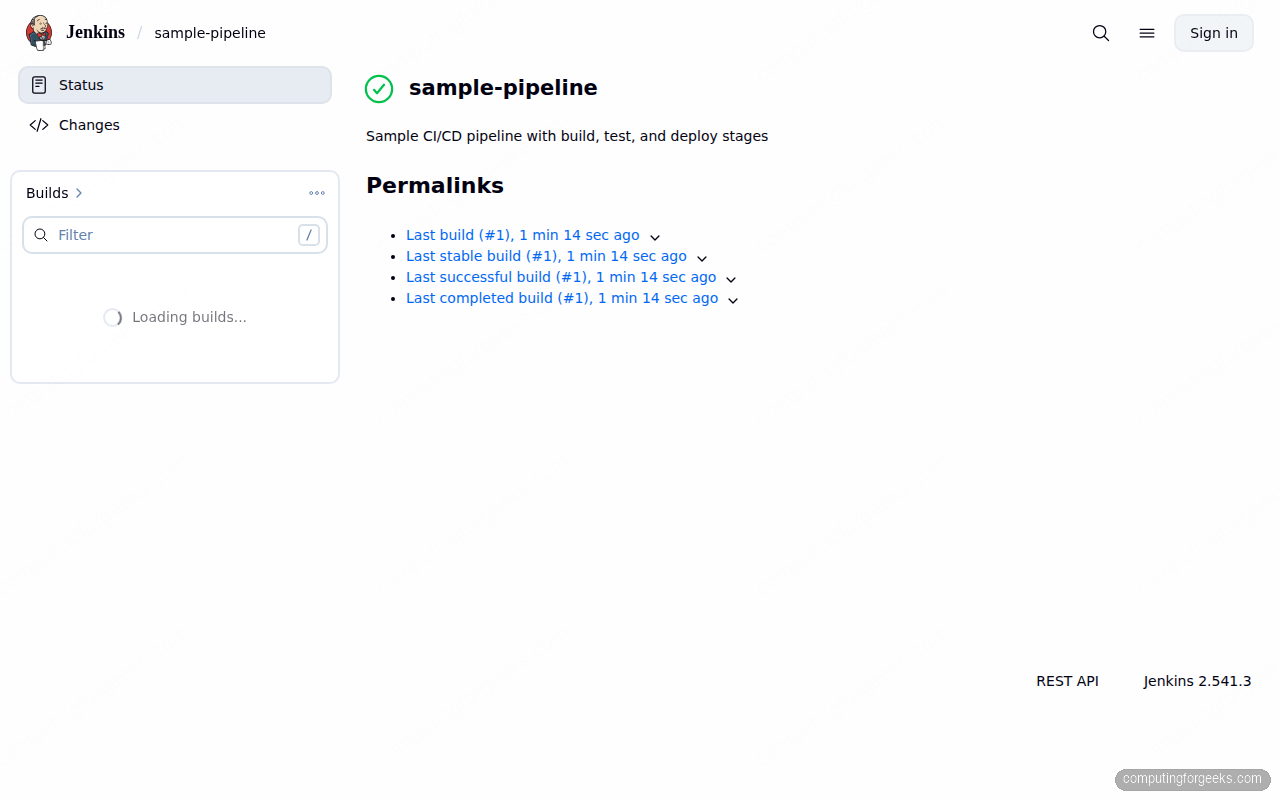Click the magnifier icon inside the filter box
The image size is (1280, 800).
41,234
